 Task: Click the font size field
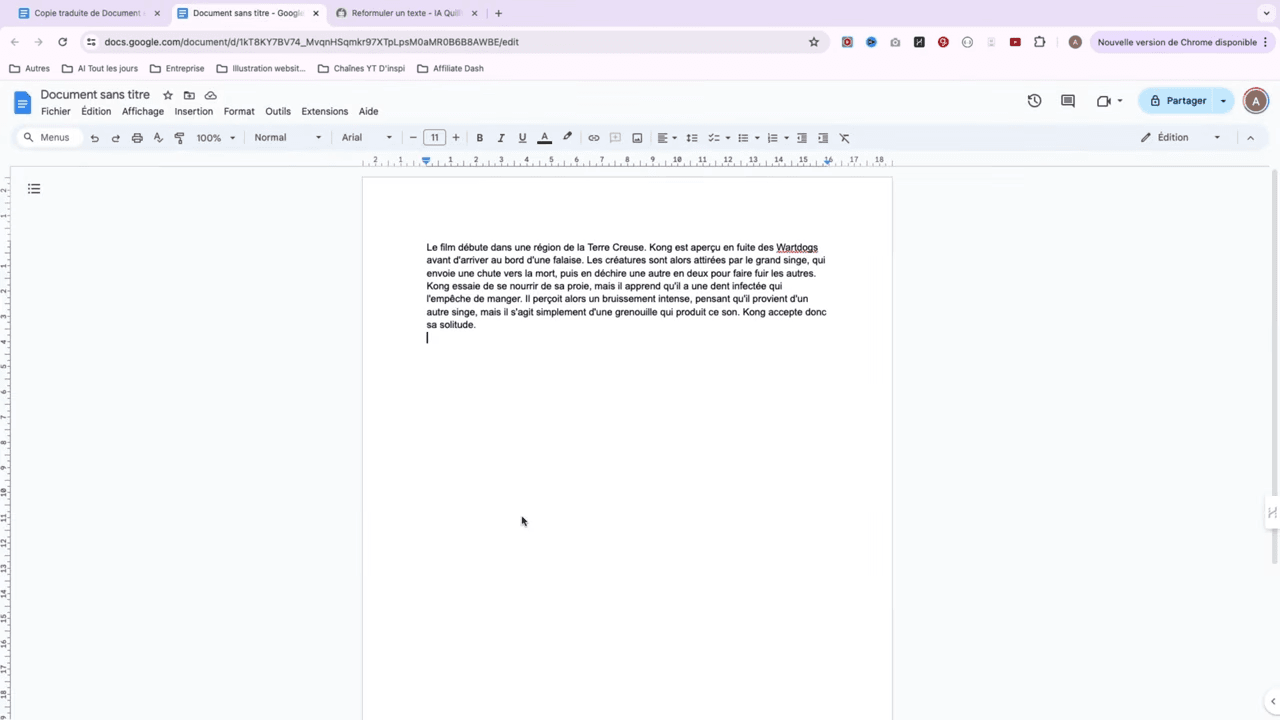coord(434,138)
